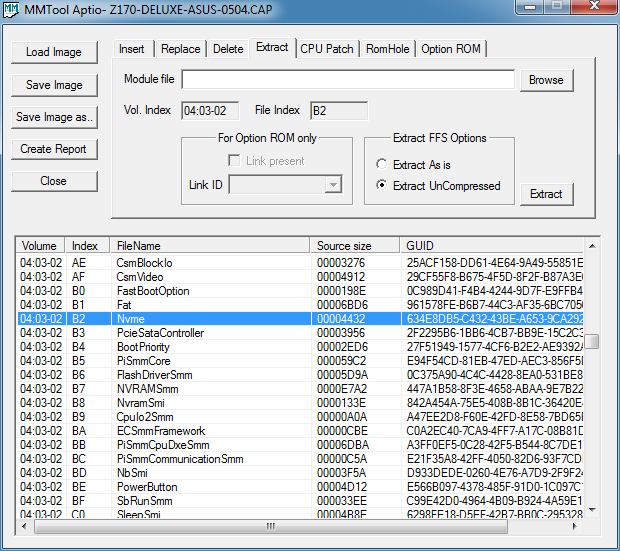Viewport: 620px width, 551px height.
Task: Select the NbSmi module row
Action: 301,473
